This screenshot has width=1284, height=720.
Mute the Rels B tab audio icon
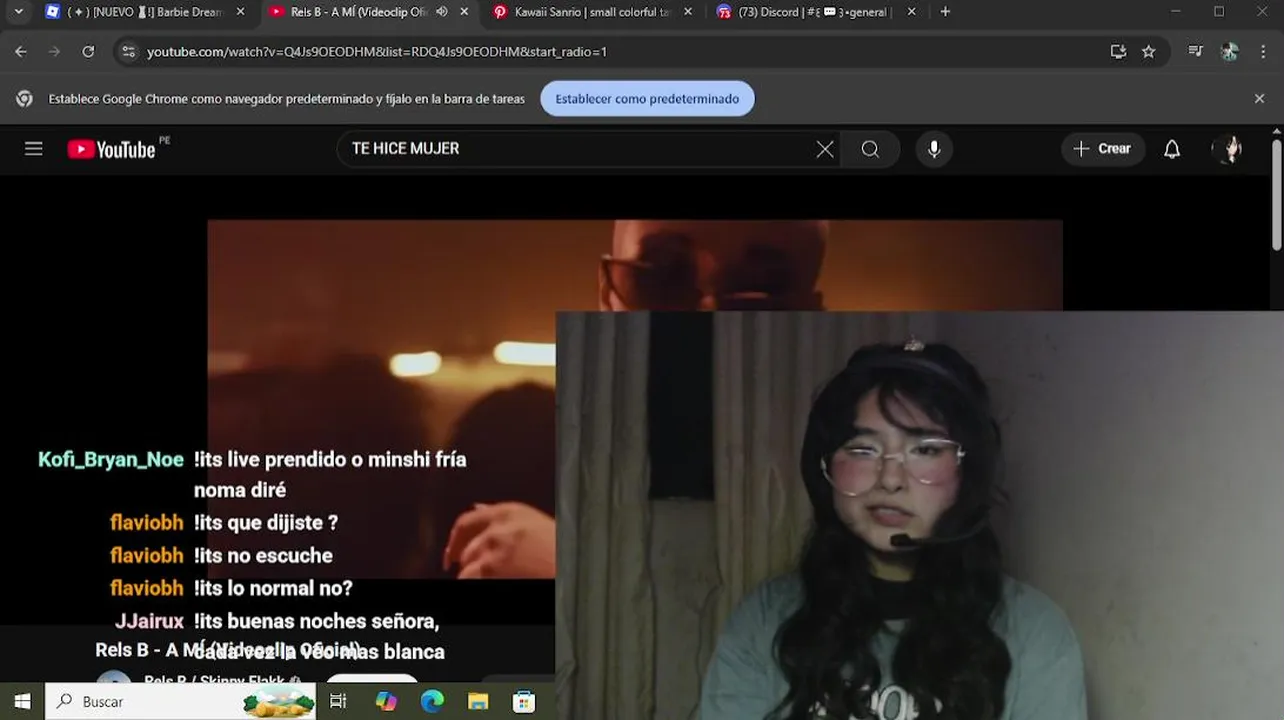[441, 12]
